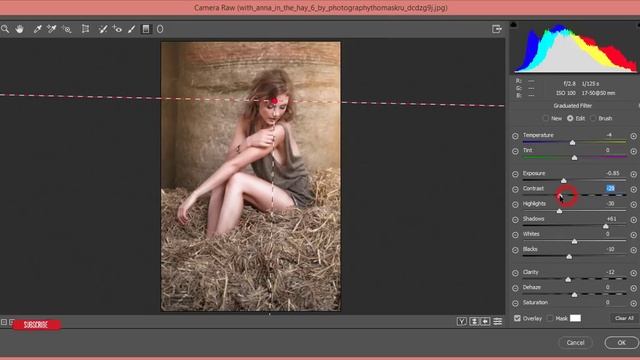Confirm with the OK button
The height and width of the screenshot is (360, 640).
pos(621,342)
